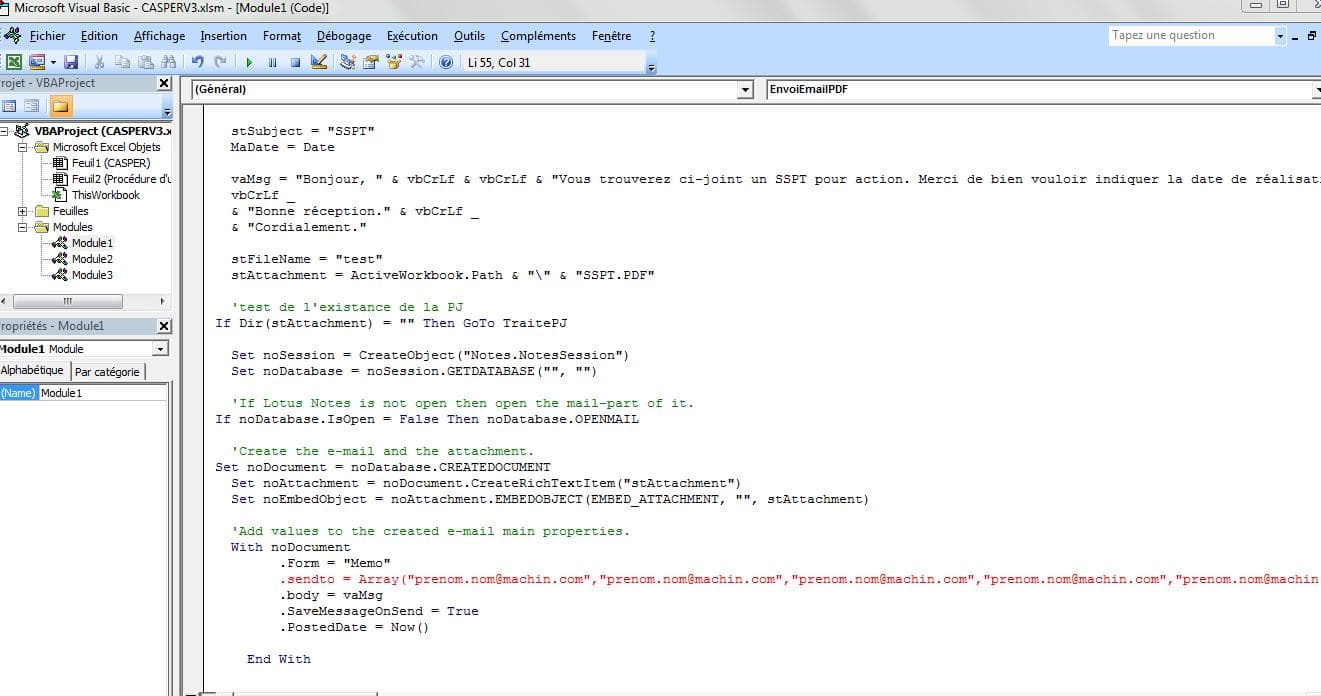Click the Stop (reset) execution icon
Image resolution: width=1321 pixels, height=696 pixels.
click(x=295, y=62)
